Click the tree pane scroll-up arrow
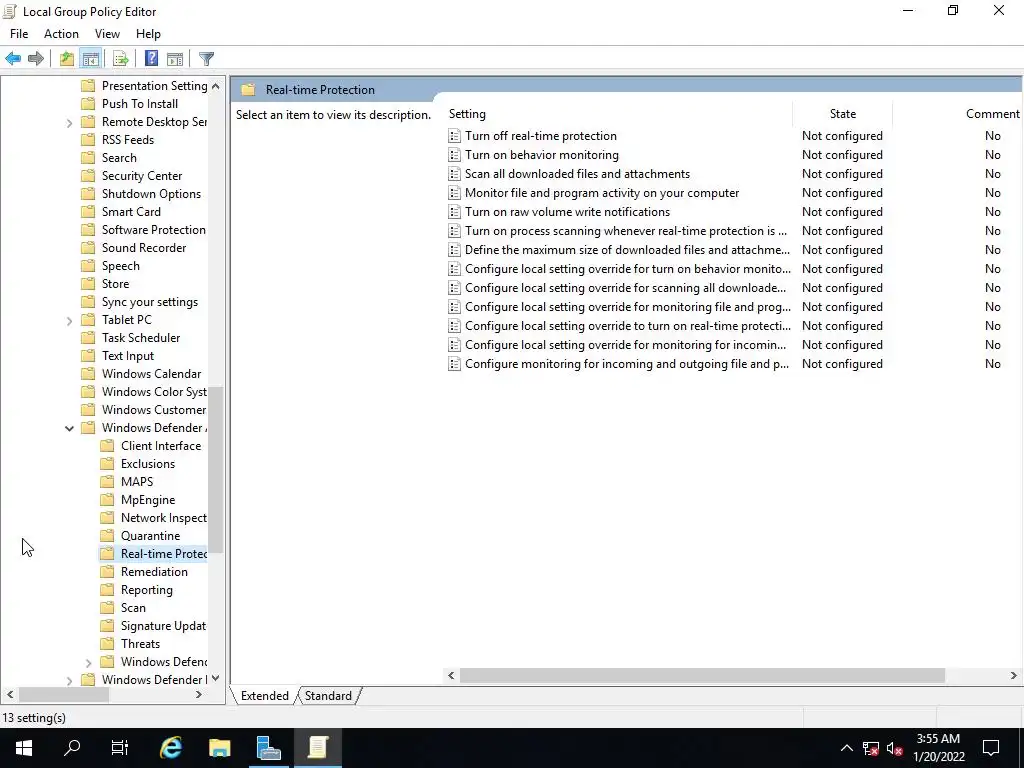Screen dimensions: 1024x768 (x=216, y=86)
